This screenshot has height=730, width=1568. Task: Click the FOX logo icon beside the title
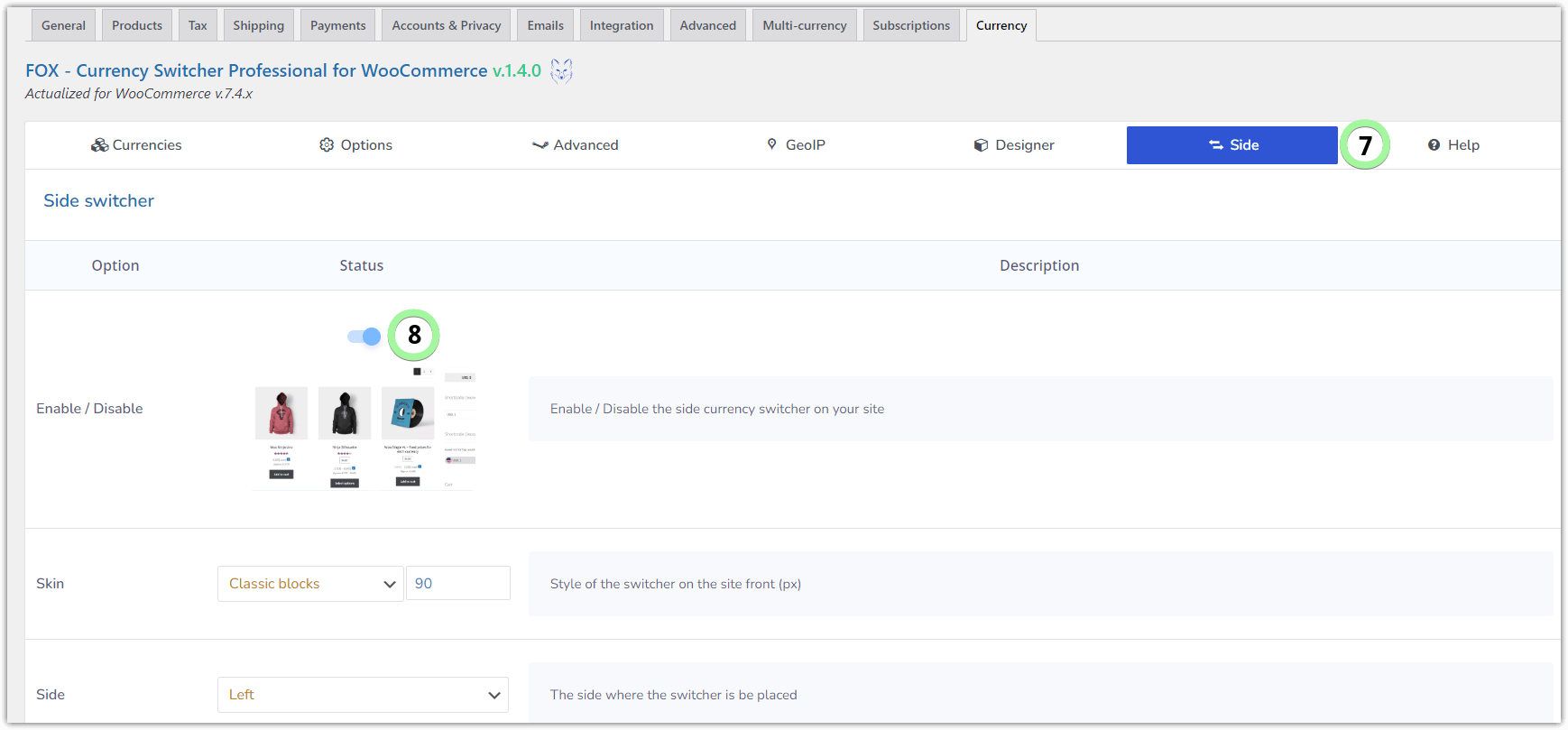[x=562, y=70]
